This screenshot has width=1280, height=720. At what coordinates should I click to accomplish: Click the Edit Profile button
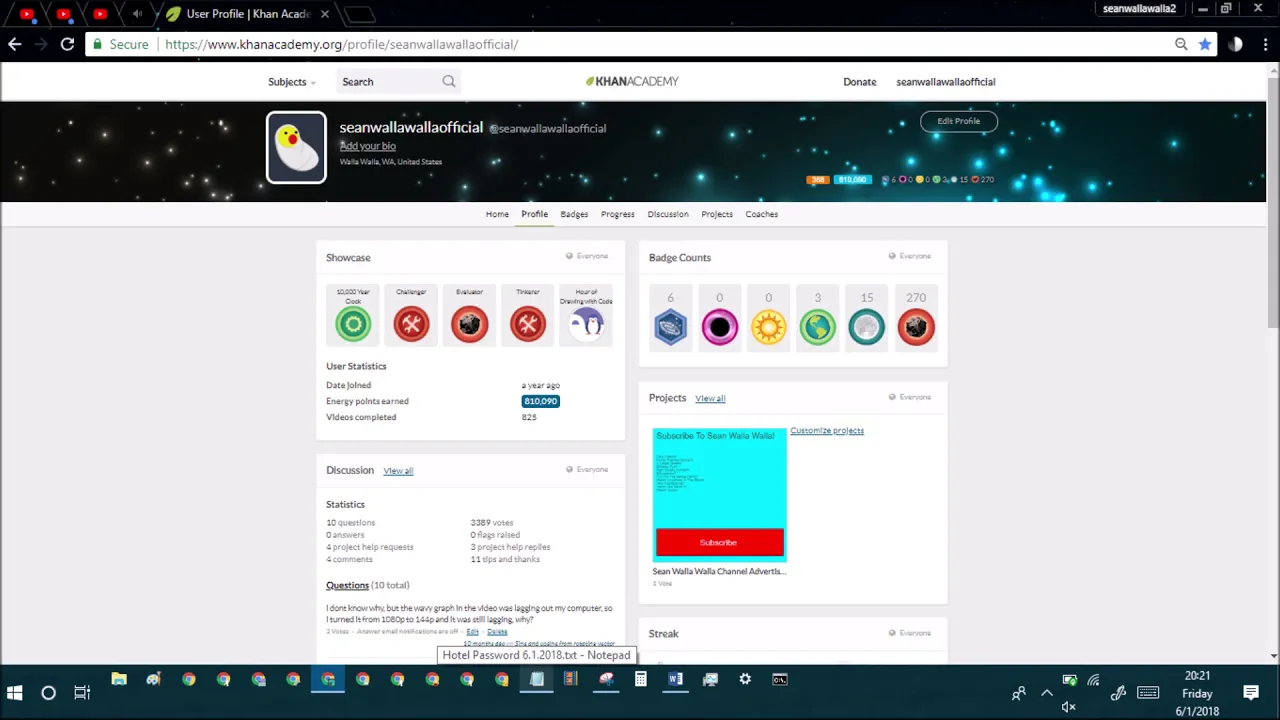(x=958, y=121)
